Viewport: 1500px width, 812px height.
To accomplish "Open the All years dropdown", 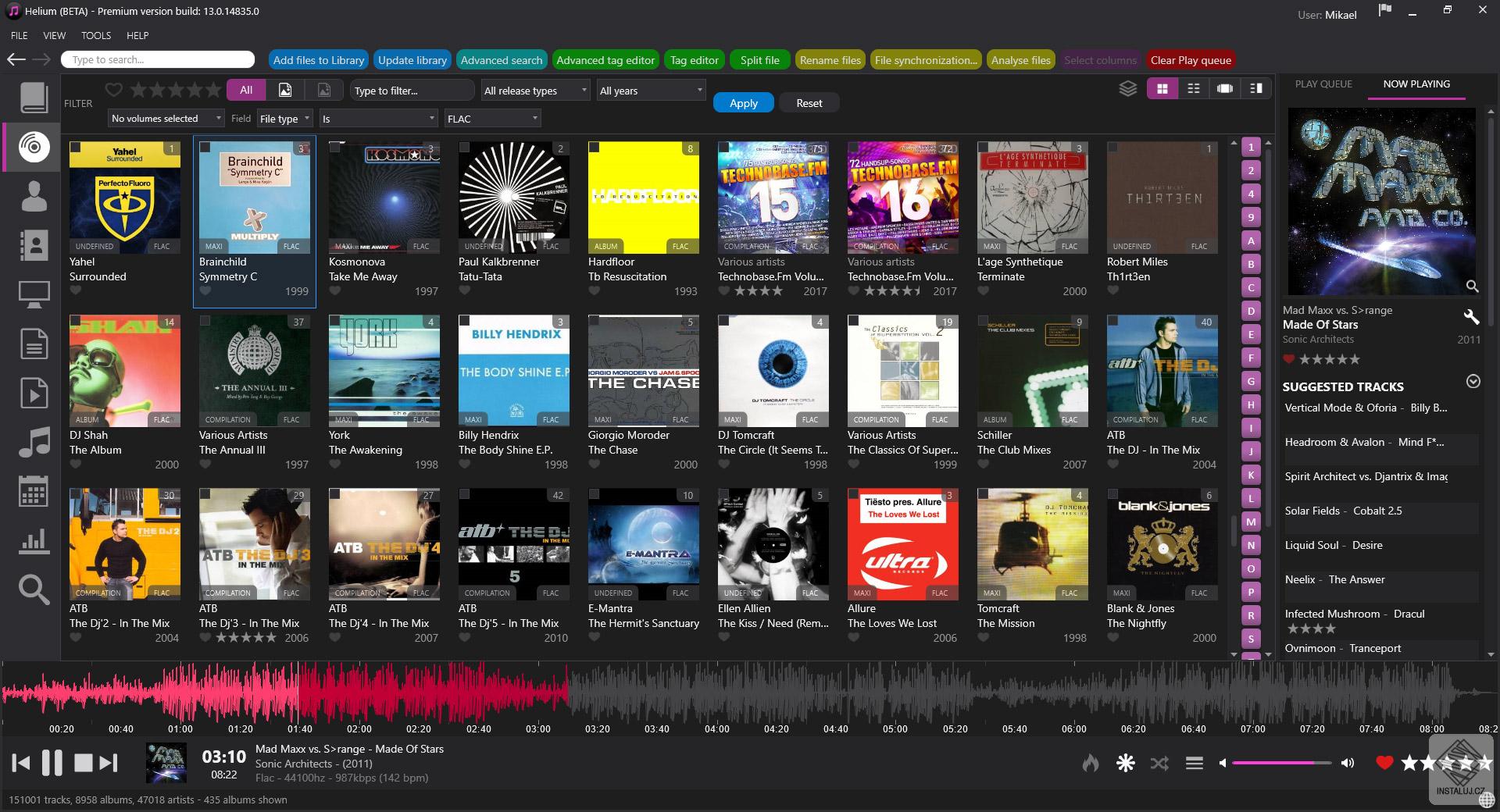I will [x=651, y=91].
